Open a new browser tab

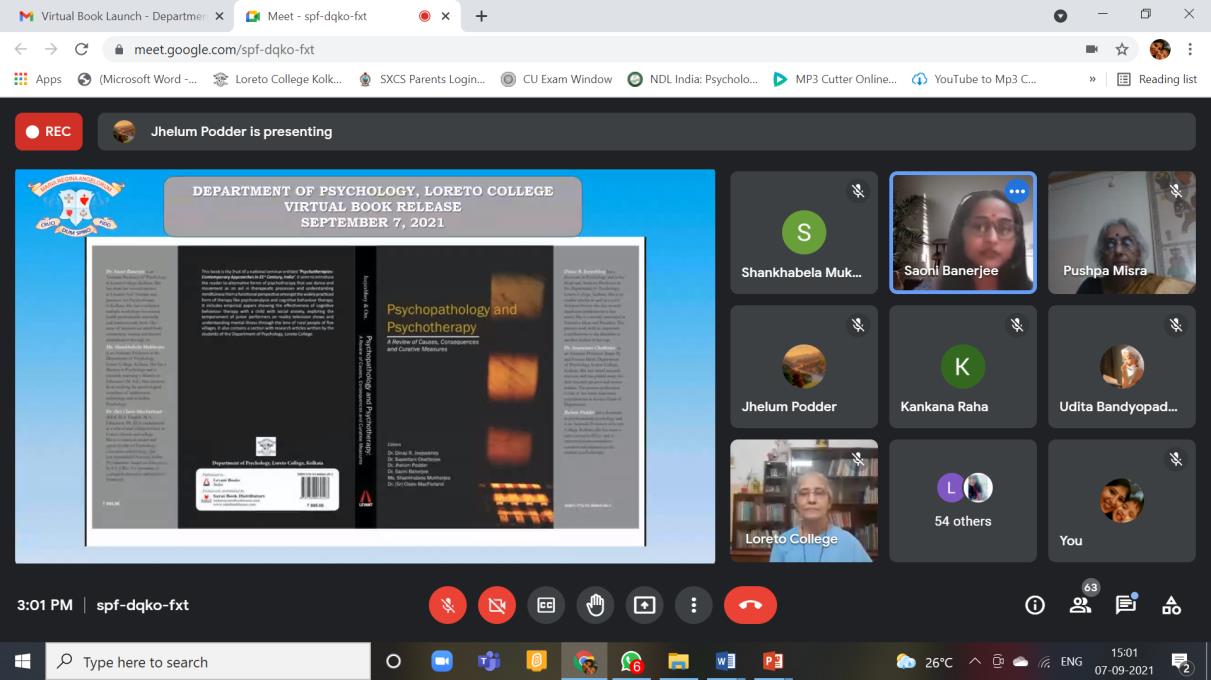click(481, 16)
